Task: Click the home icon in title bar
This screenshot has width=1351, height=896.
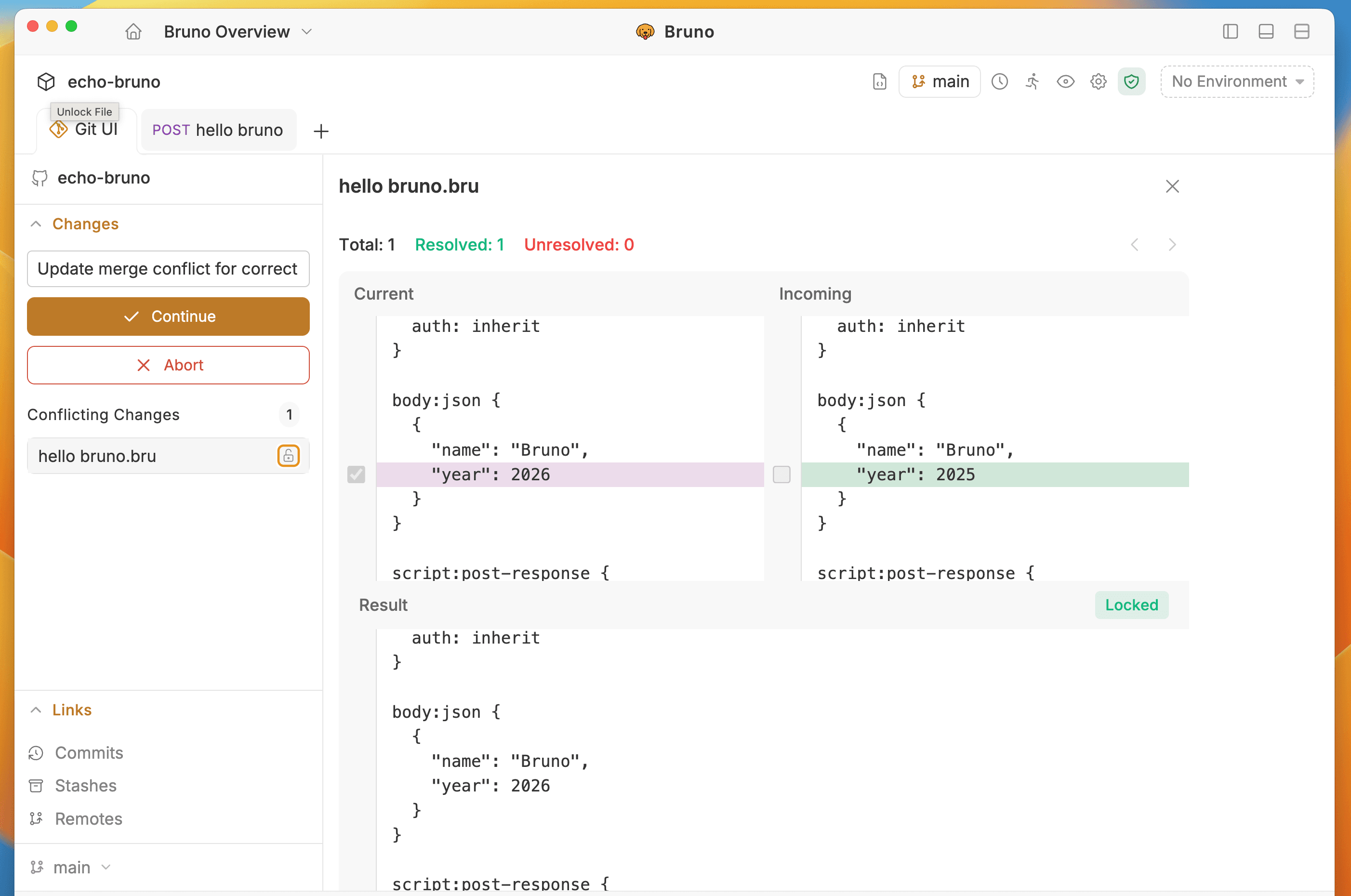Action: click(x=133, y=31)
